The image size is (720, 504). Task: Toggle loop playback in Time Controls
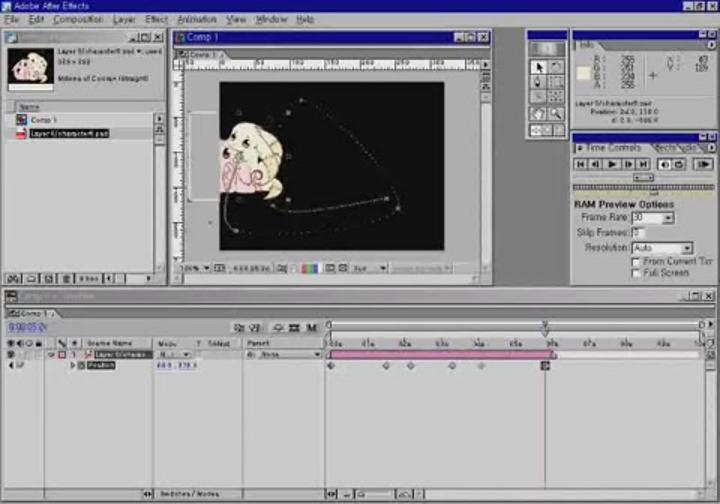[679, 164]
